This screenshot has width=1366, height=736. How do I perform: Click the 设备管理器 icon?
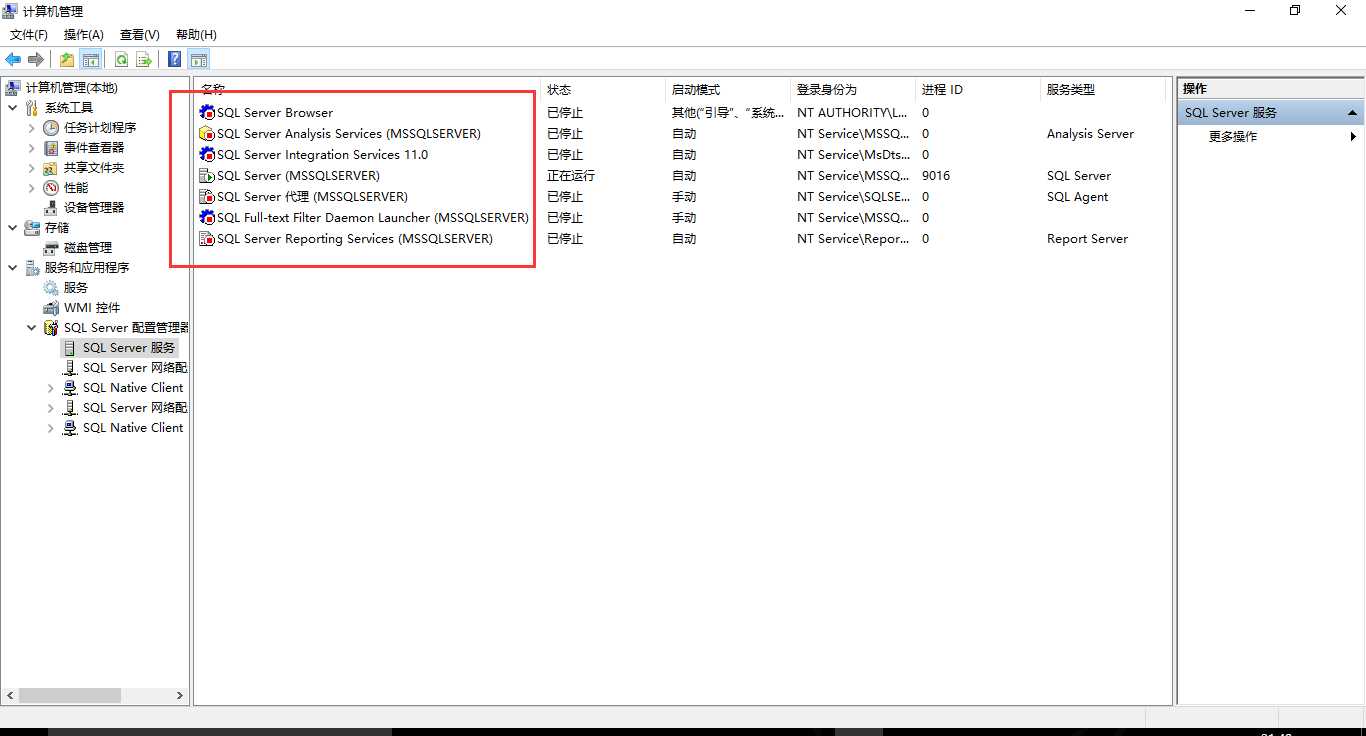[x=51, y=208]
